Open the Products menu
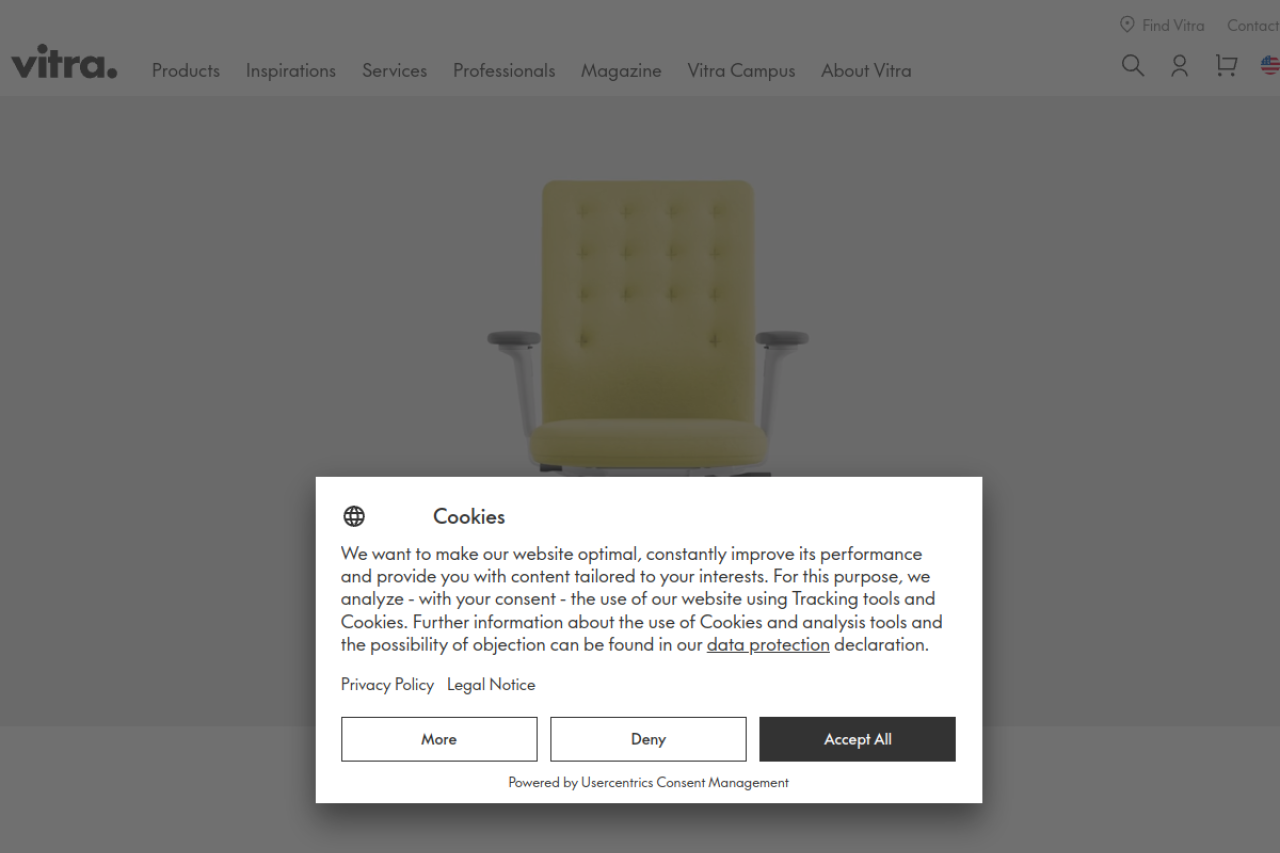This screenshot has width=1280, height=853. [x=186, y=71]
